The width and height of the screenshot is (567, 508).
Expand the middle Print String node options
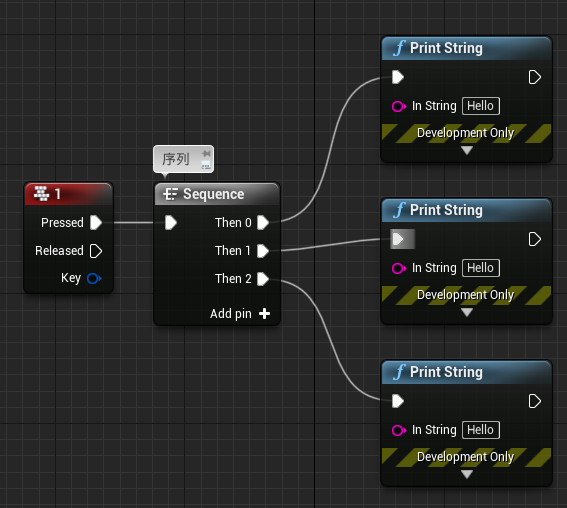467,312
